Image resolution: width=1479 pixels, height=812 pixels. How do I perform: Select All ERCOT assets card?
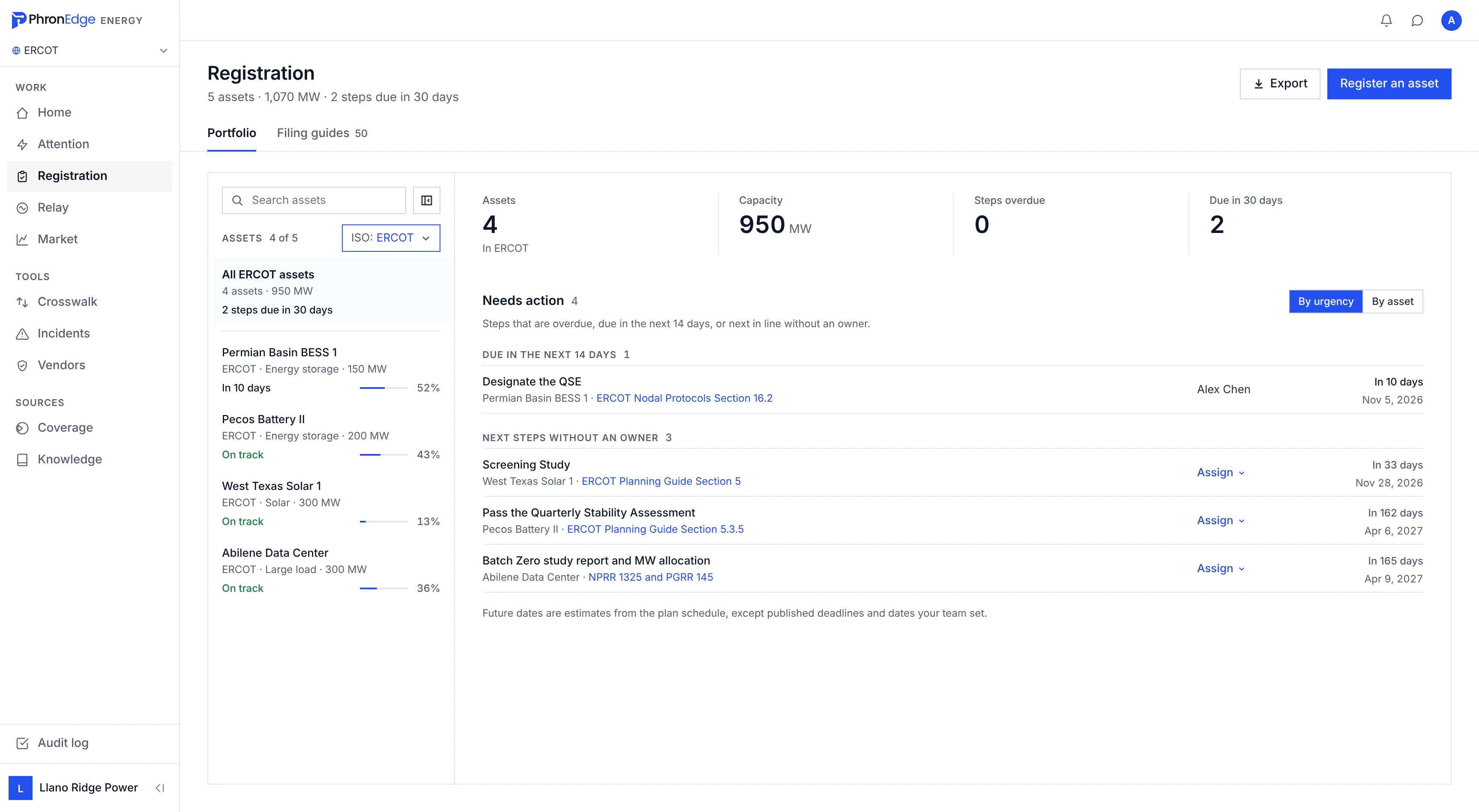click(x=331, y=292)
